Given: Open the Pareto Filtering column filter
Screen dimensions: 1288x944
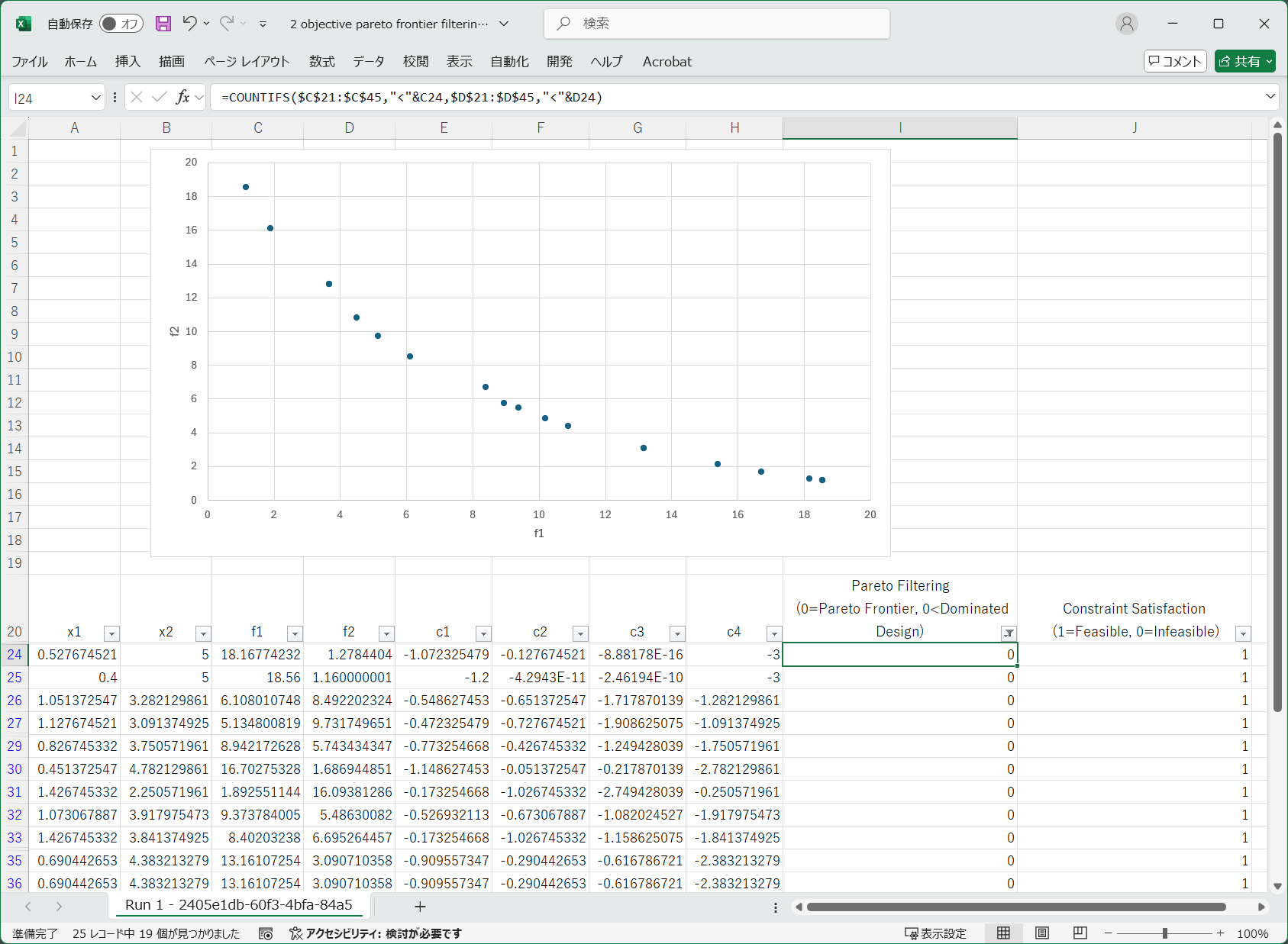Looking at the screenshot, I should click(1009, 633).
